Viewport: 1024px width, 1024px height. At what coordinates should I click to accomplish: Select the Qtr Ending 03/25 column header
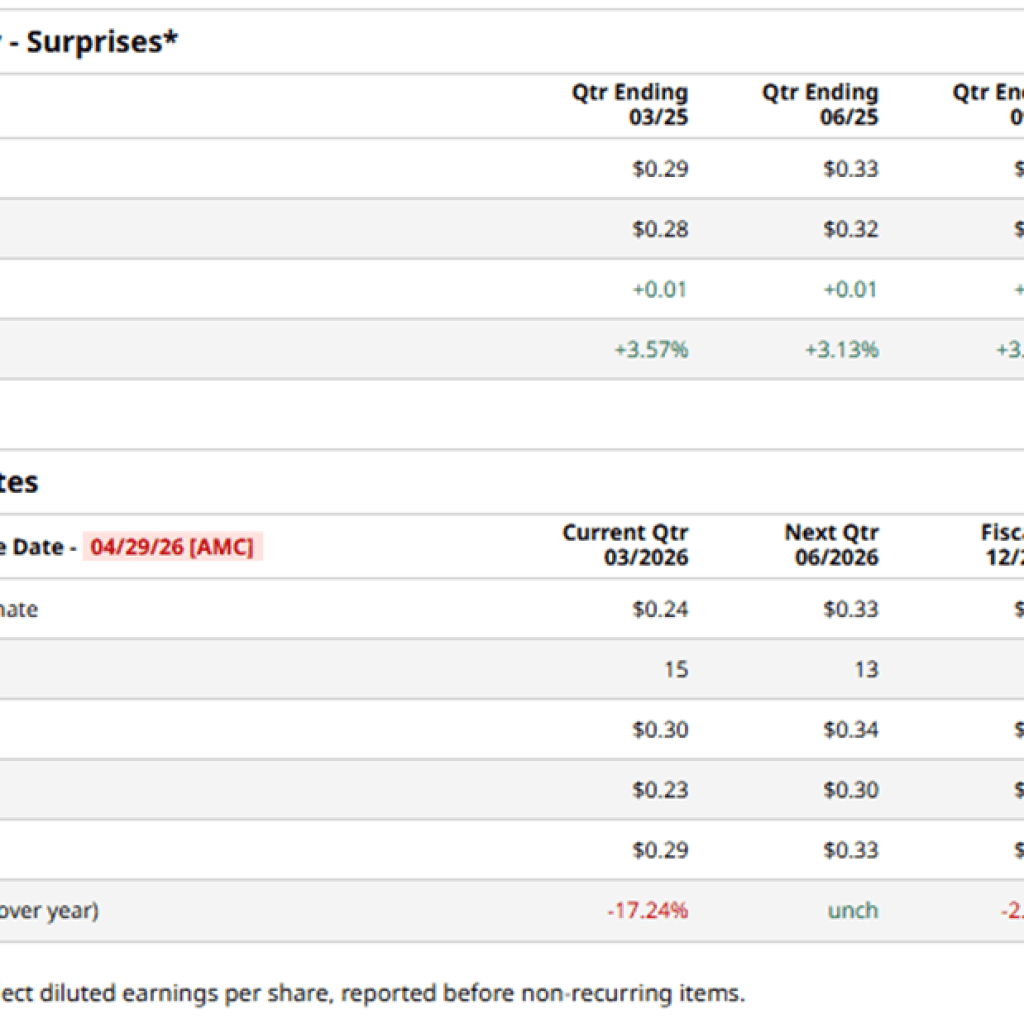(x=630, y=105)
